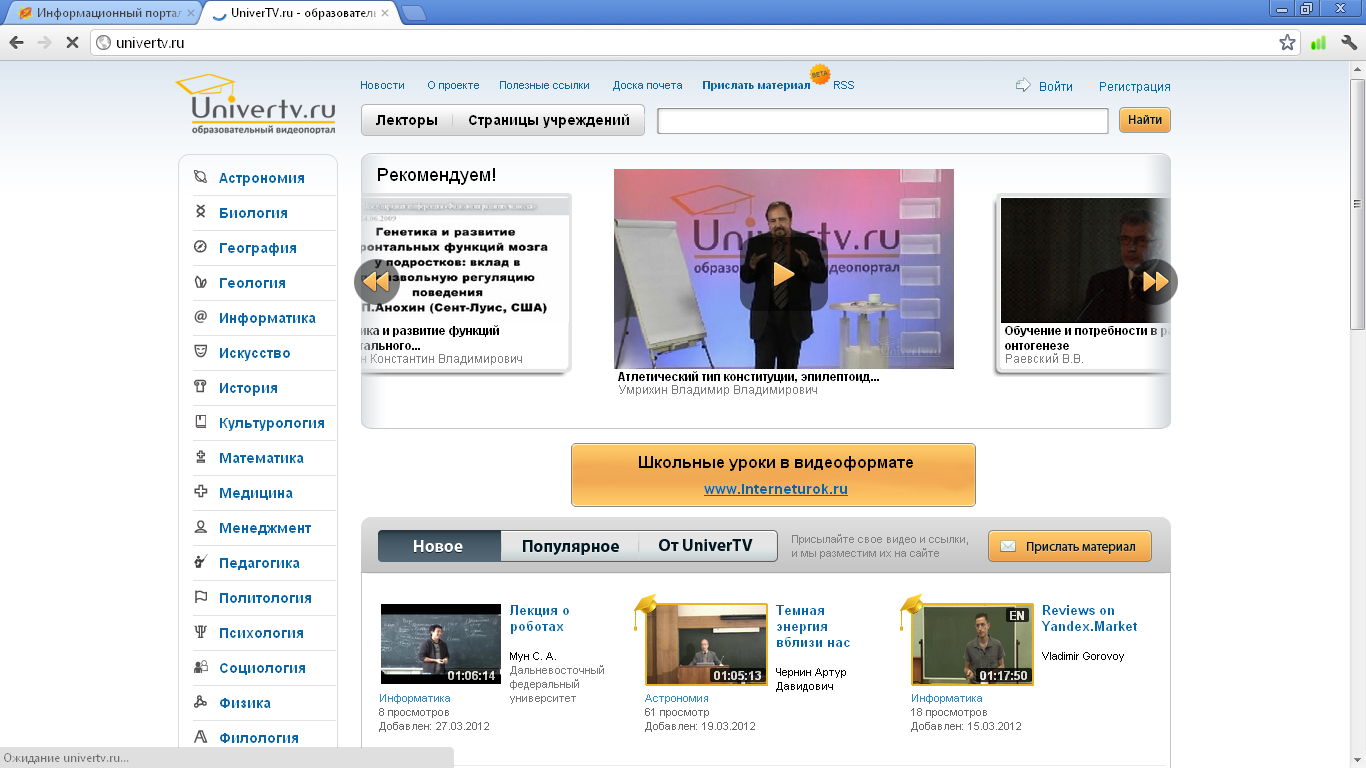Screen dimensions: 1366x768
Task: Click the Педагогика category icon
Action: point(200,563)
